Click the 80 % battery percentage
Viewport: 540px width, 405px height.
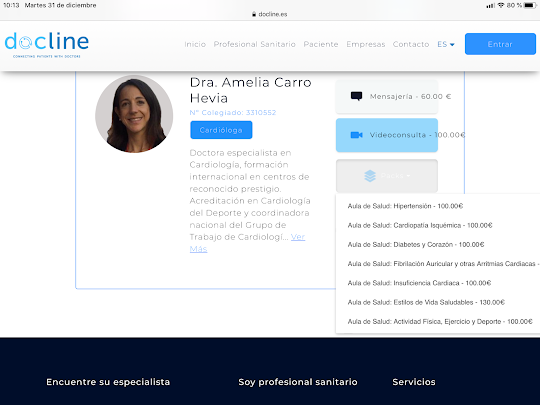coord(514,5)
